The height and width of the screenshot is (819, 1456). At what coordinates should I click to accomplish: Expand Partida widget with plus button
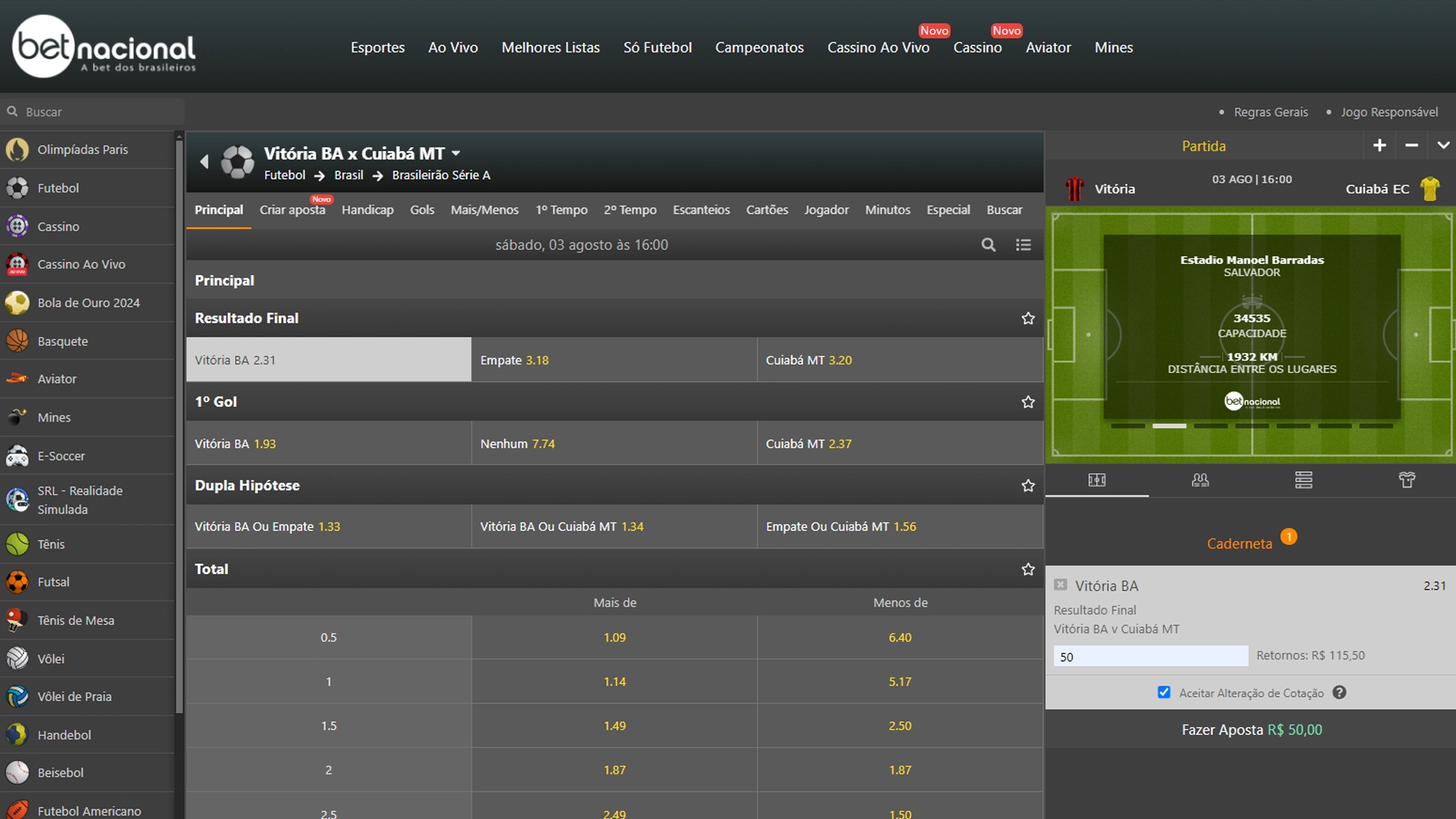tap(1379, 145)
